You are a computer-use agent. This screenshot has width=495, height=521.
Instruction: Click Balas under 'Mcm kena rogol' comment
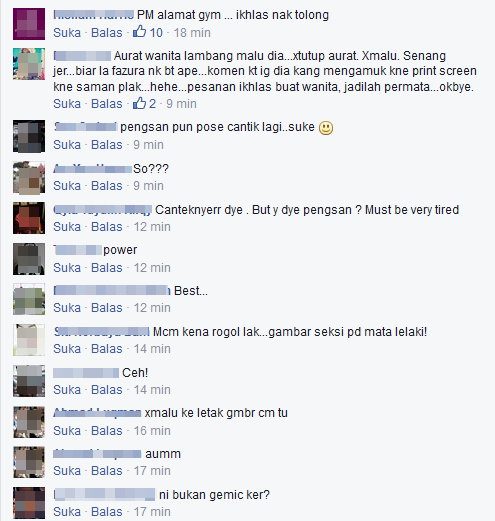click(x=107, y=349)
